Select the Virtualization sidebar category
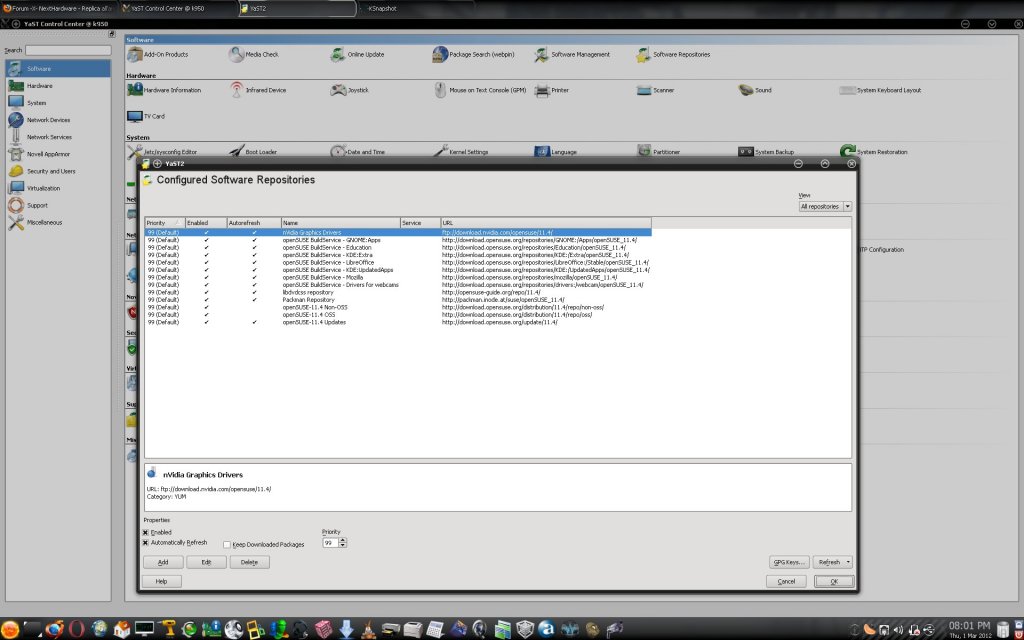 [57, 188]
